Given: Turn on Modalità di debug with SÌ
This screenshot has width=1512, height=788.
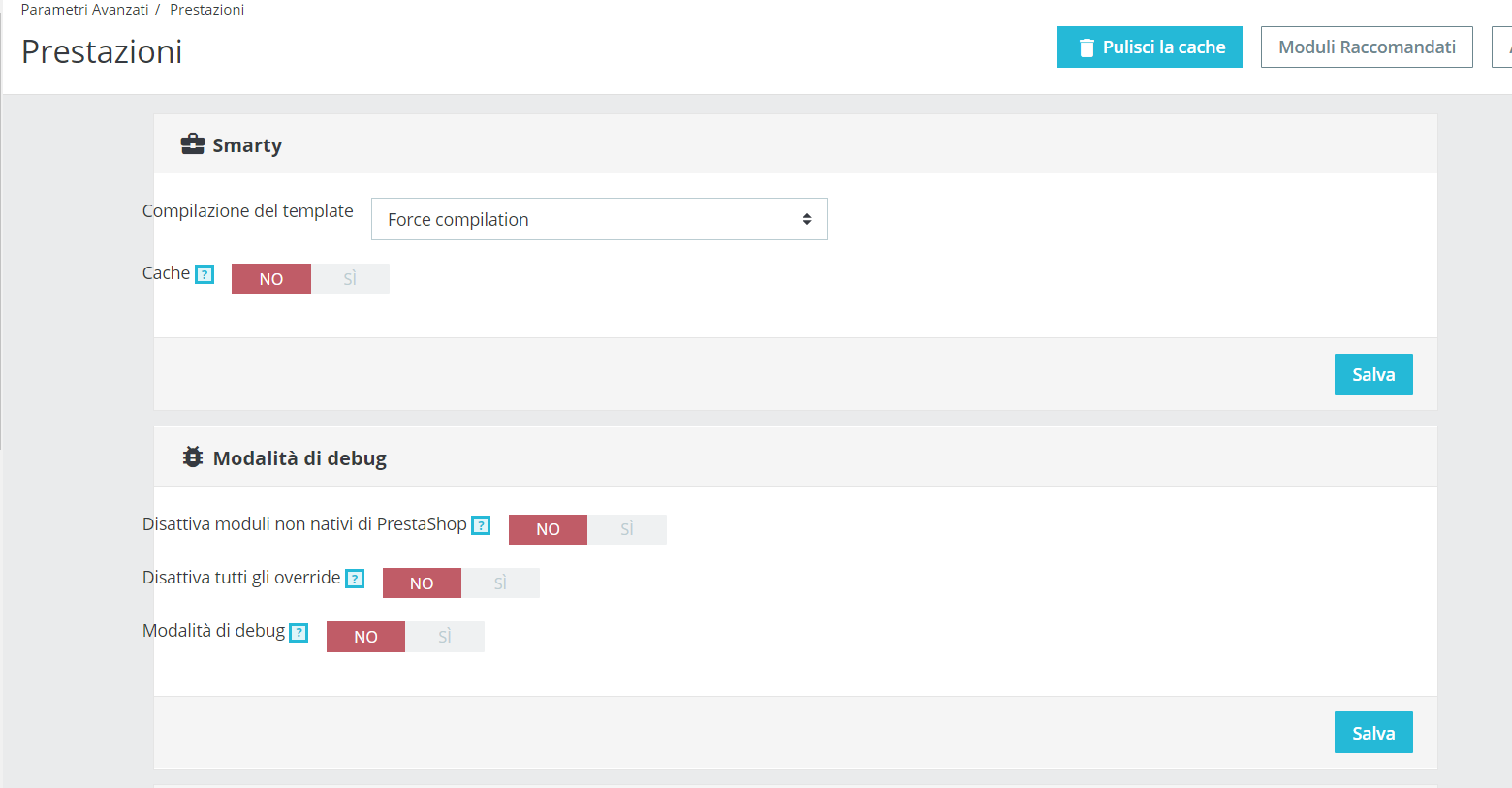Looking at the screenshot, I should [x=445, y=637].
